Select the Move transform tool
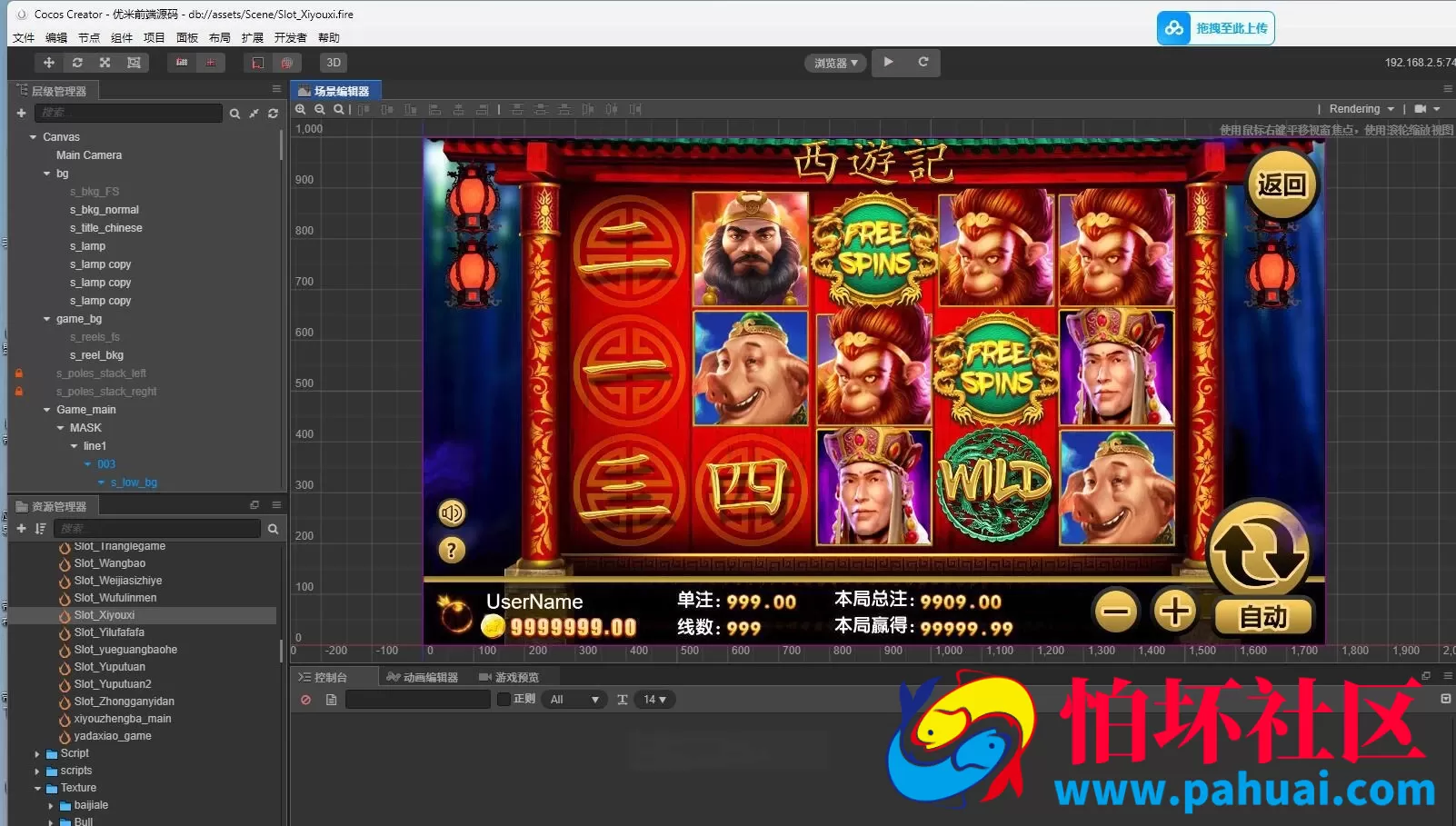Viewport: 1456px width, 826px height. point(49,63)
